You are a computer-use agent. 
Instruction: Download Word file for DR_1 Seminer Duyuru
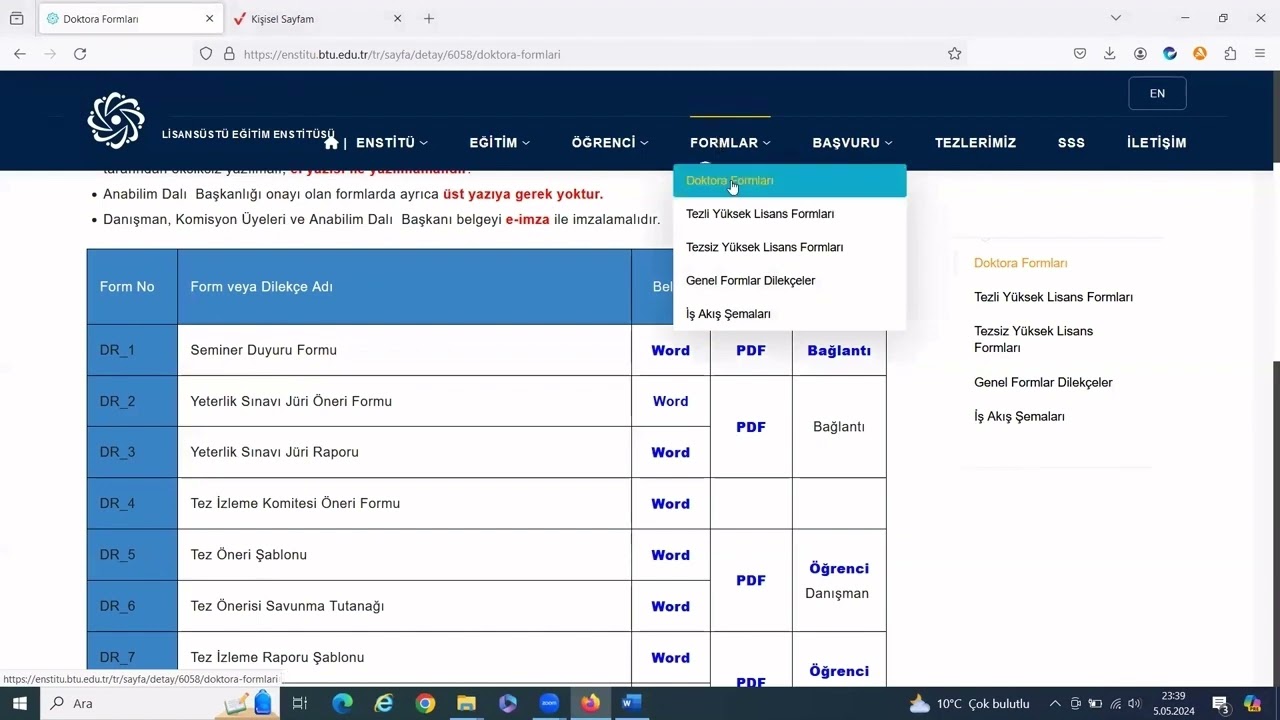(x=670, y=351)
